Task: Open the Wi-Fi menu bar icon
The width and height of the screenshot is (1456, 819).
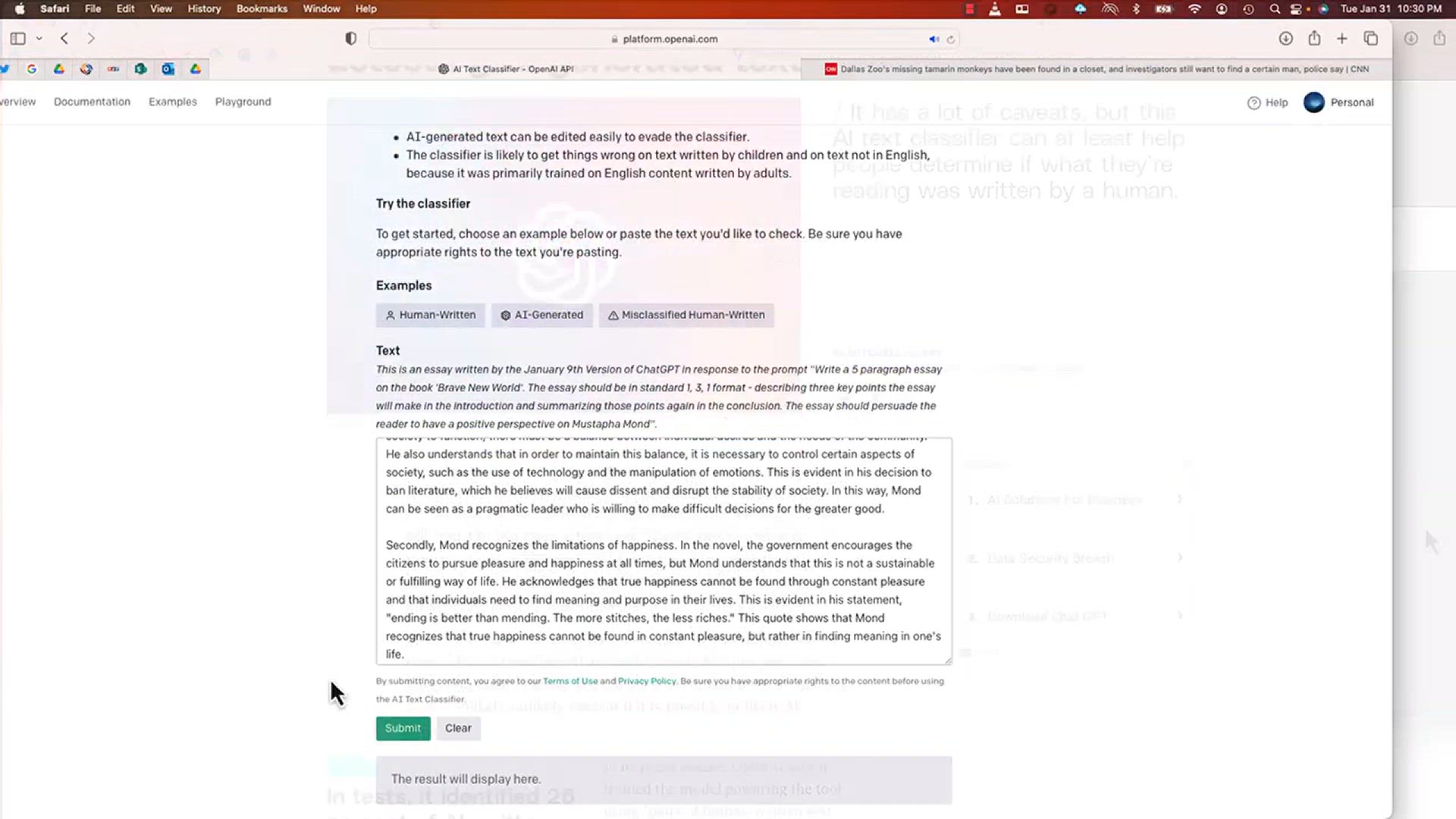Action: point(1194,9)
